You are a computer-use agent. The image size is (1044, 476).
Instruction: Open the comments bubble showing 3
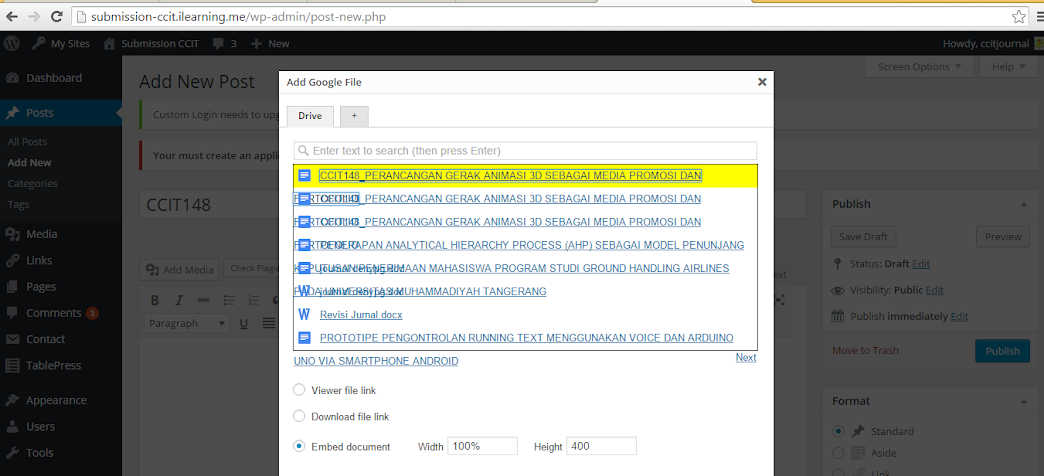point(224,43)
